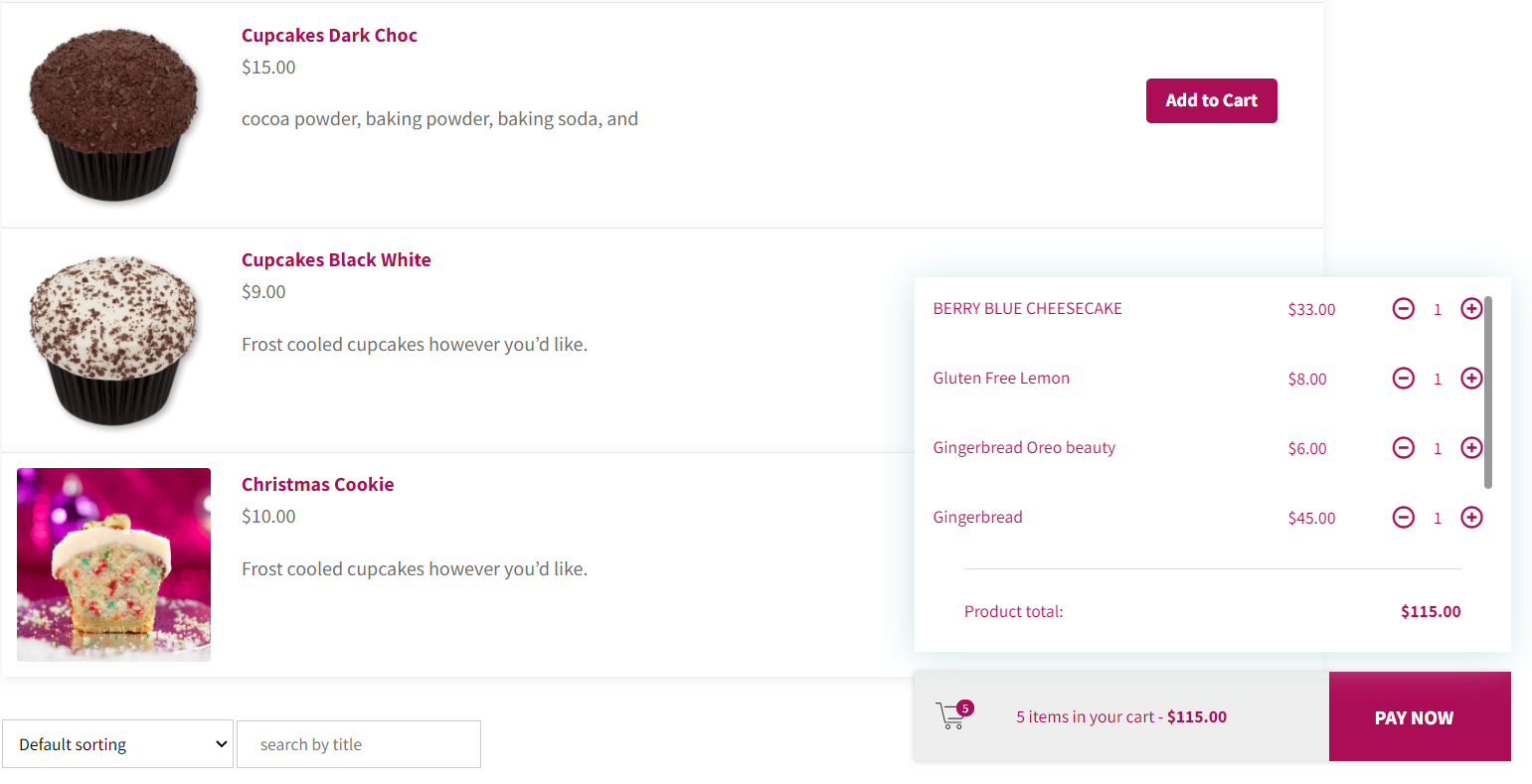Decrease Gingerbread quantity with minus icon
Image resolution: width=1532 pixels, height=784 pixels.
coord(1403,518)
